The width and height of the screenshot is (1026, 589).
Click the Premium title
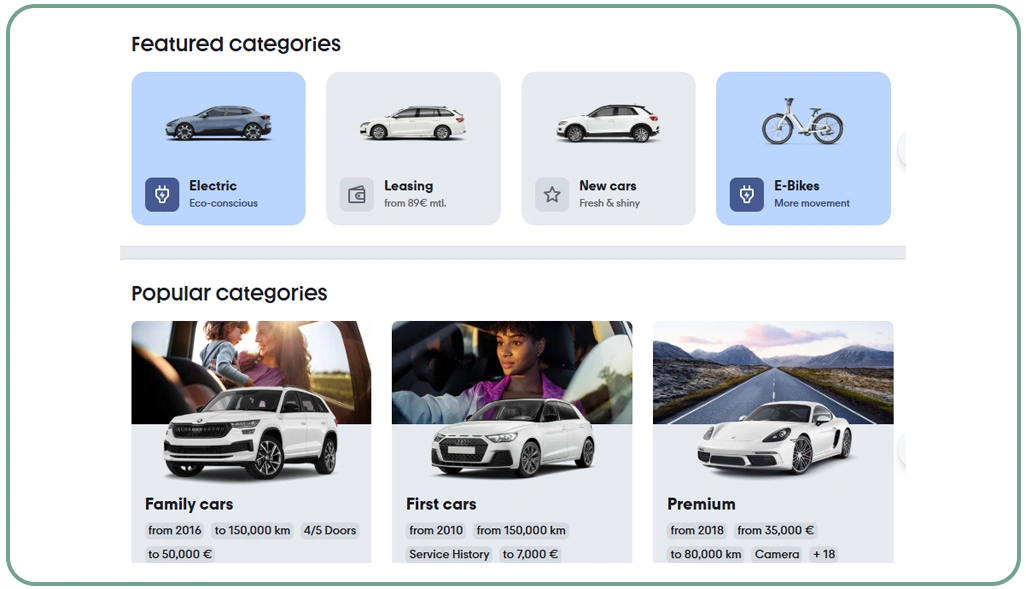[701, 504]
